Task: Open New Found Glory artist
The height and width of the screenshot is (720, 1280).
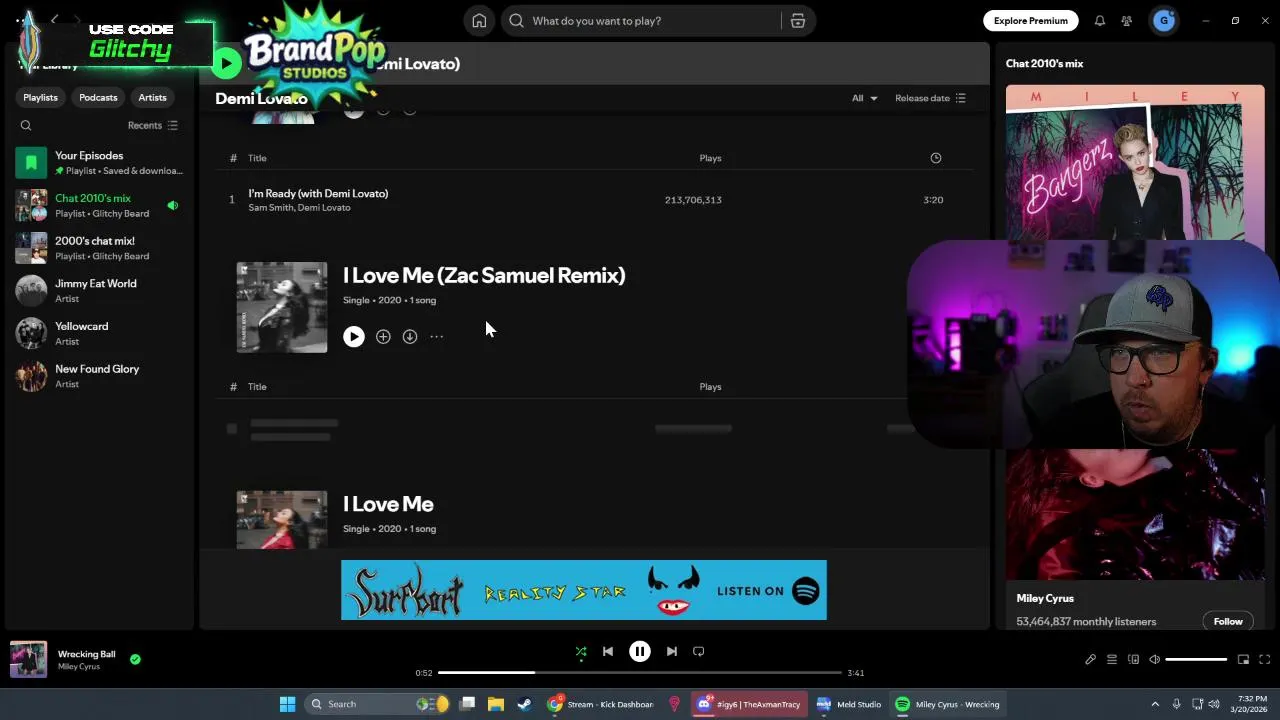Action: coord(99,376)
